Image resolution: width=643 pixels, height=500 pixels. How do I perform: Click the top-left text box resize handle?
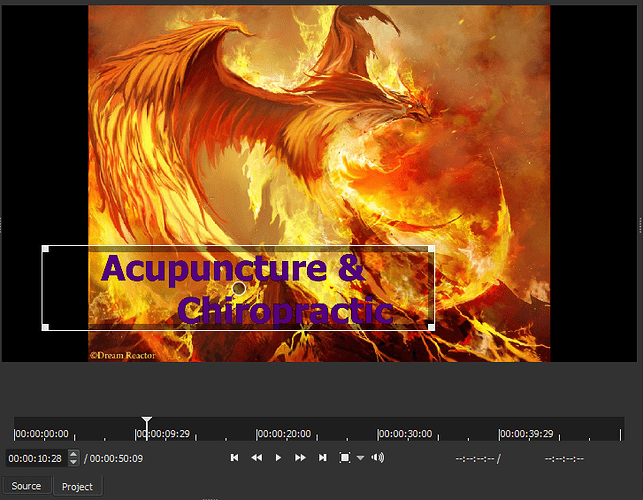[x=46, y=249]
